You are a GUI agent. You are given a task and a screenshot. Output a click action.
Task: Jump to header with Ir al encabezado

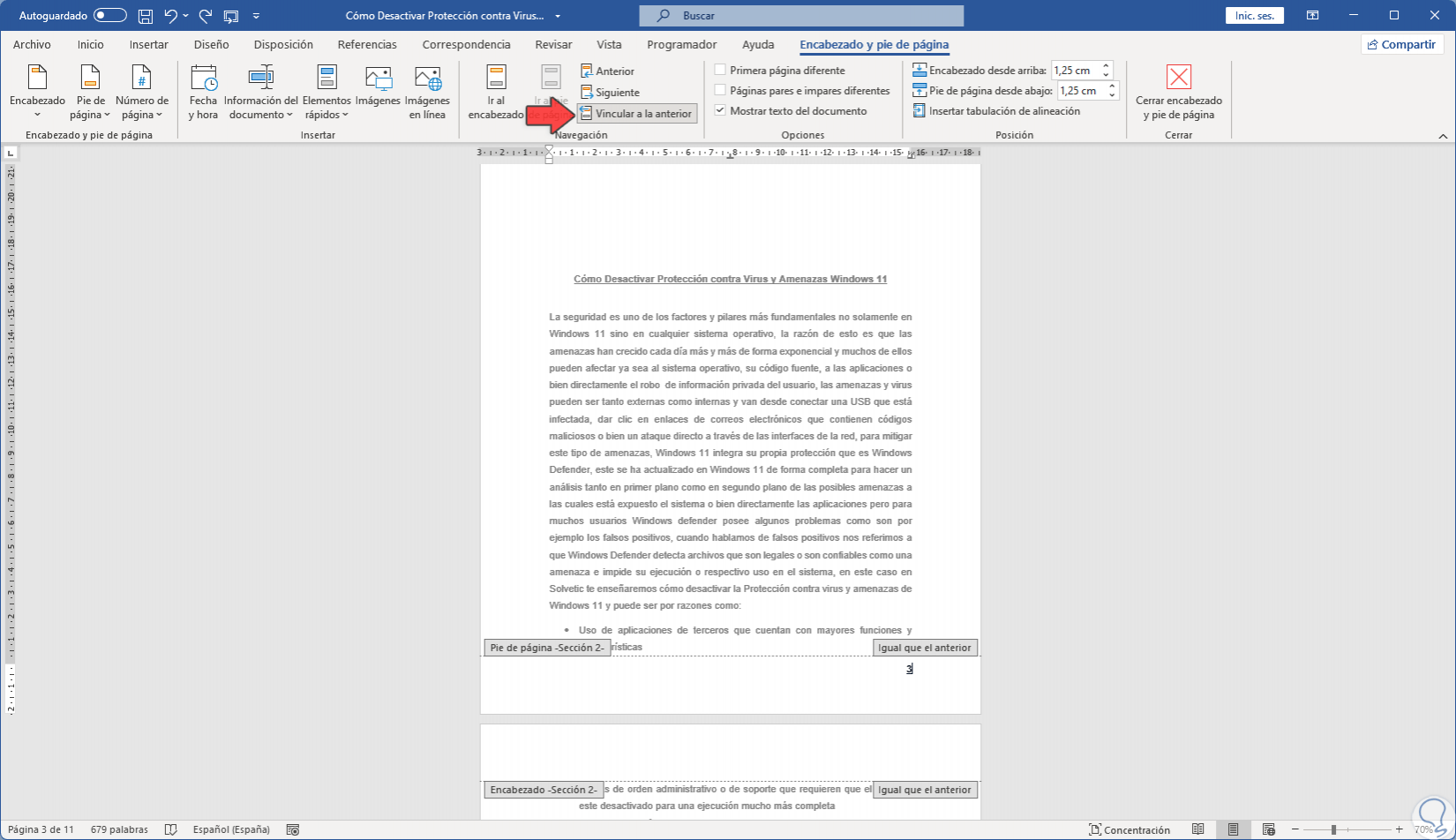496,92
